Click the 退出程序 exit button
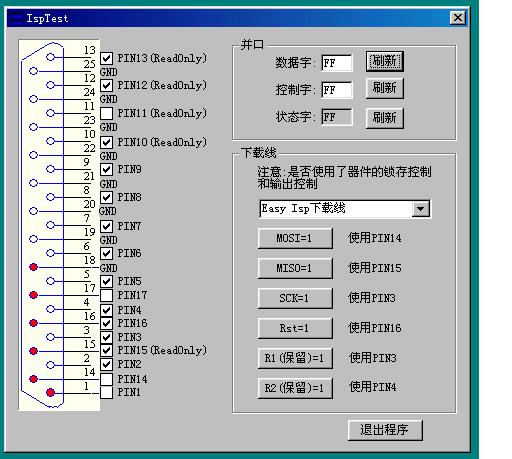This screenshot has height=459, width=512. click(x=385, y=430)
